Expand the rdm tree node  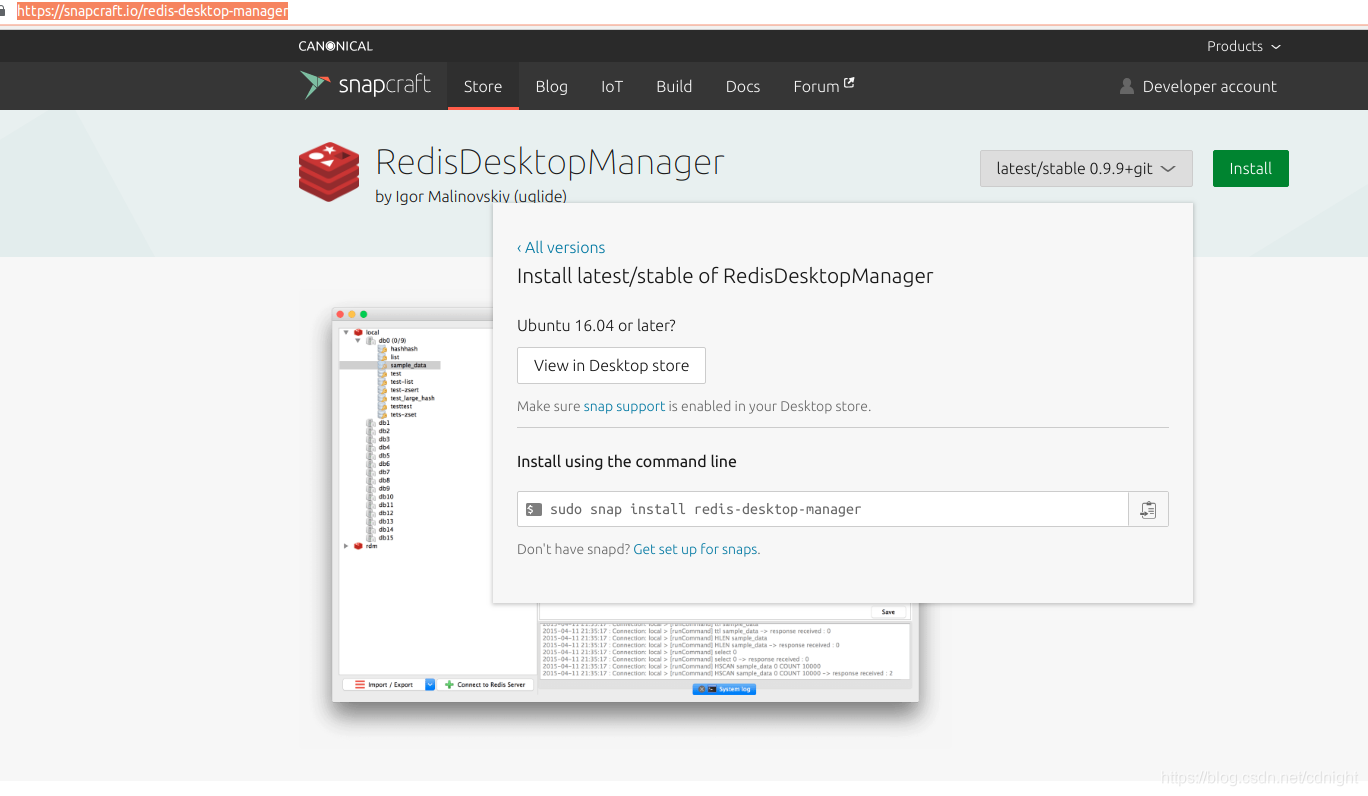tap(346, 546)
